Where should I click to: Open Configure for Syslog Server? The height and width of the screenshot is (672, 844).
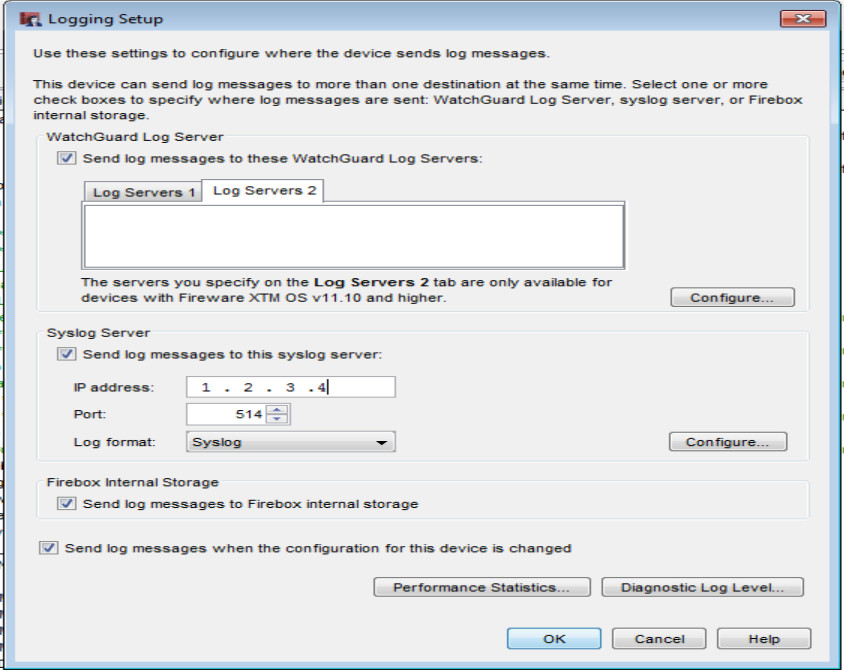728,442
